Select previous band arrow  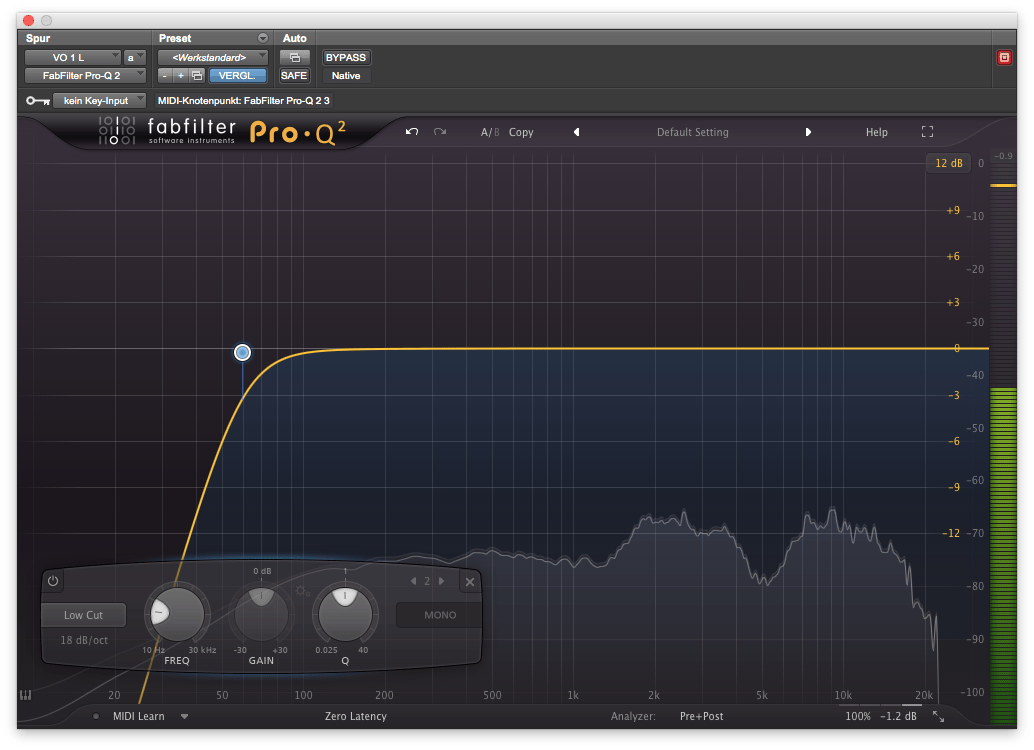click(413, 581)
